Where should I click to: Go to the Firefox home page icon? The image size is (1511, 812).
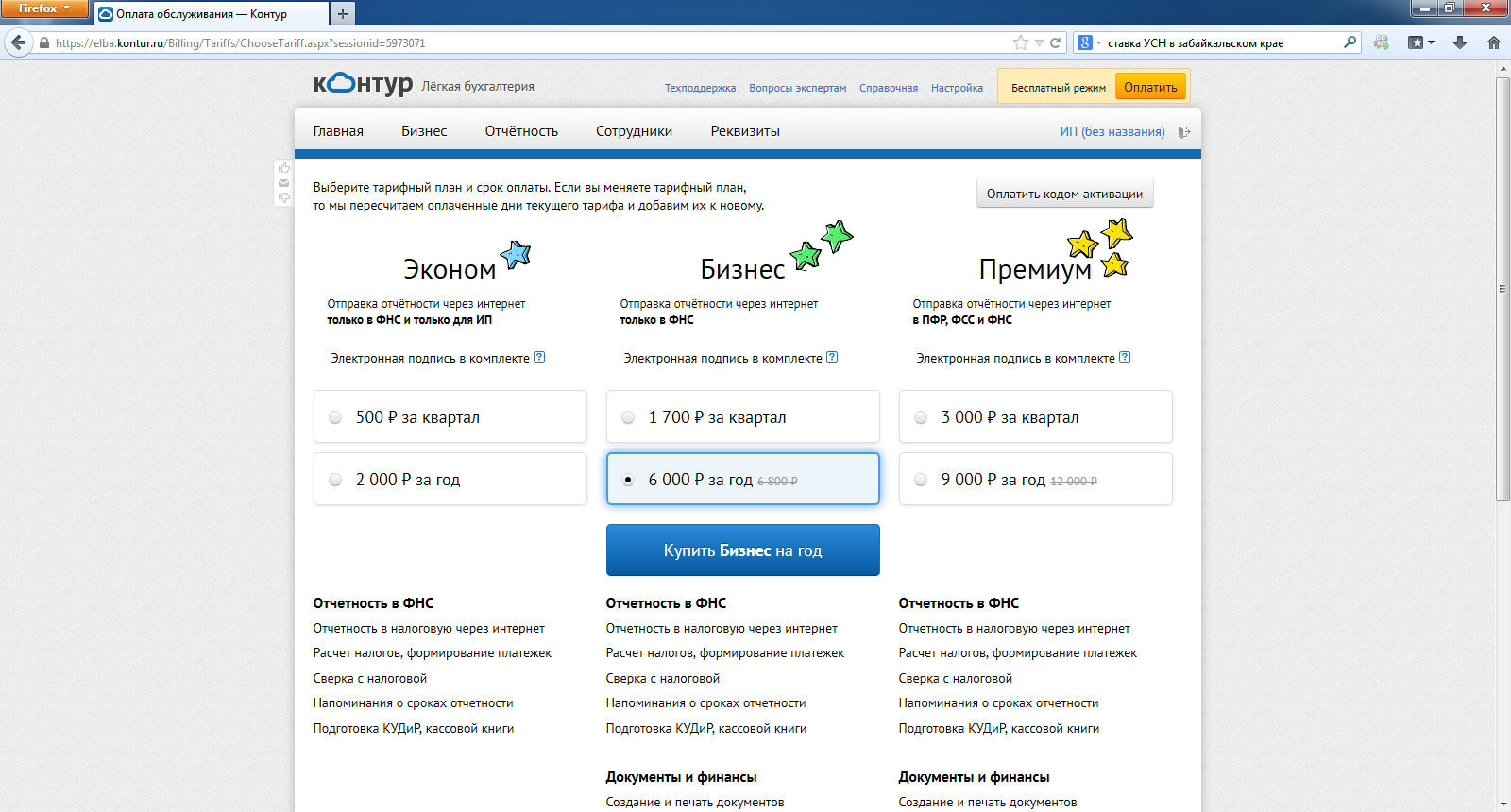click(1494, 42)
